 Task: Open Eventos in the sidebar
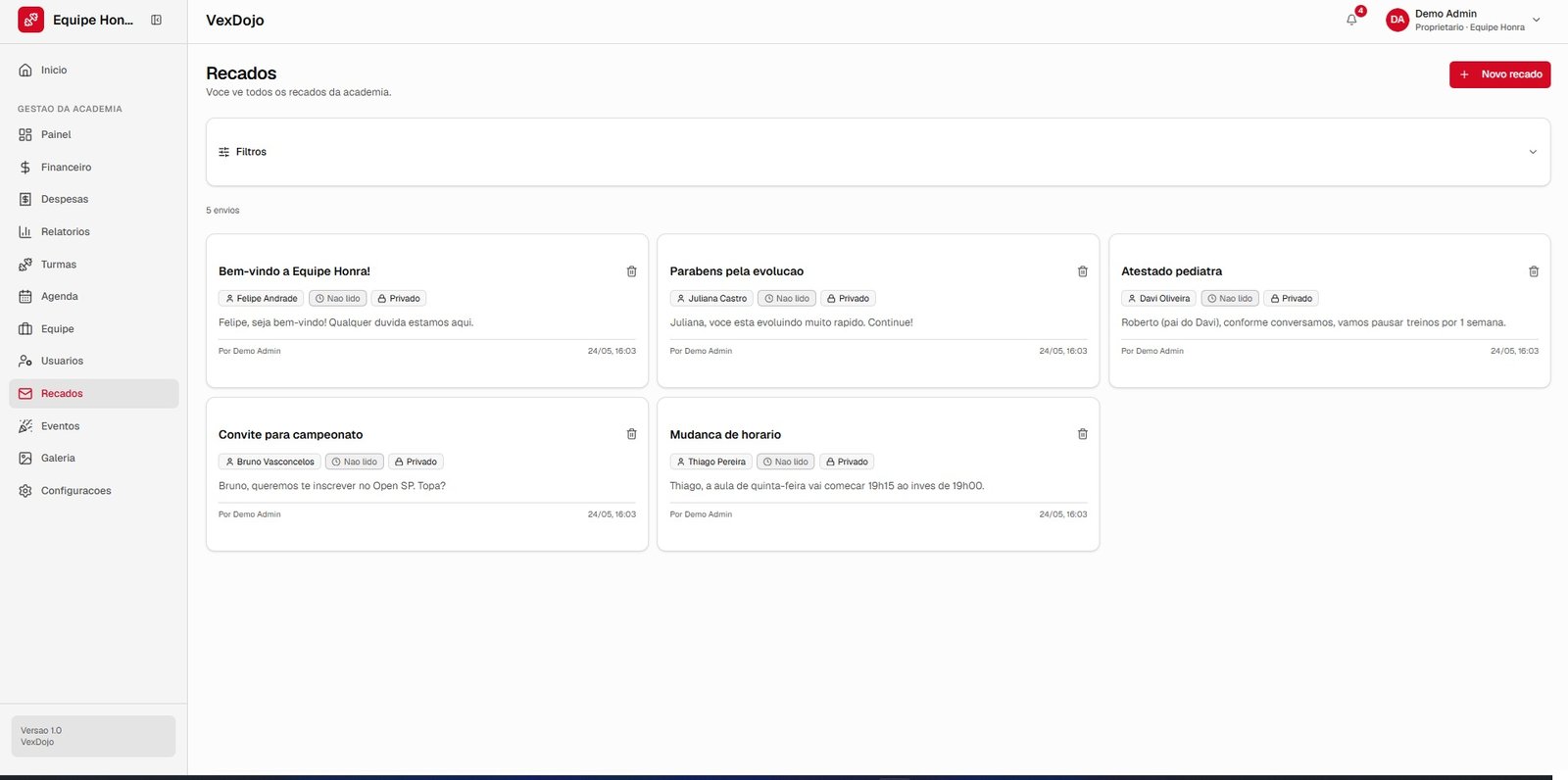[94, 426]
